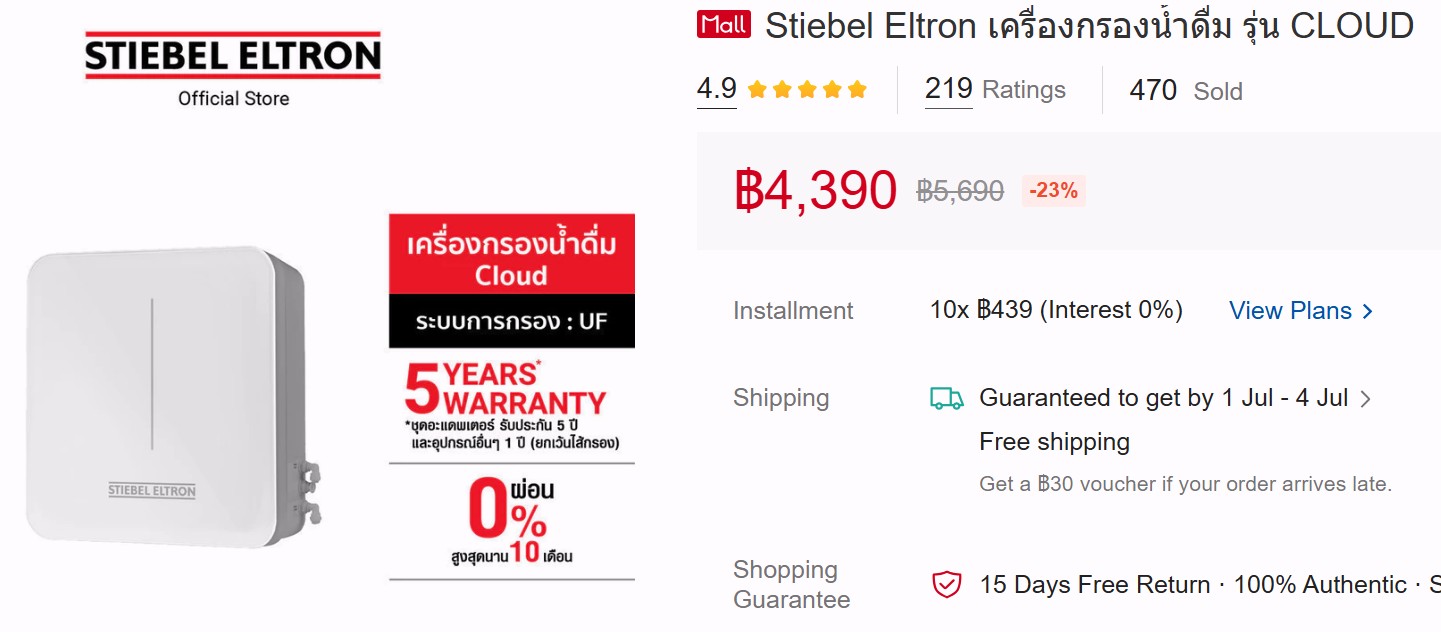
Task: Click the -23% discount badge
Action: point(1054,191)
